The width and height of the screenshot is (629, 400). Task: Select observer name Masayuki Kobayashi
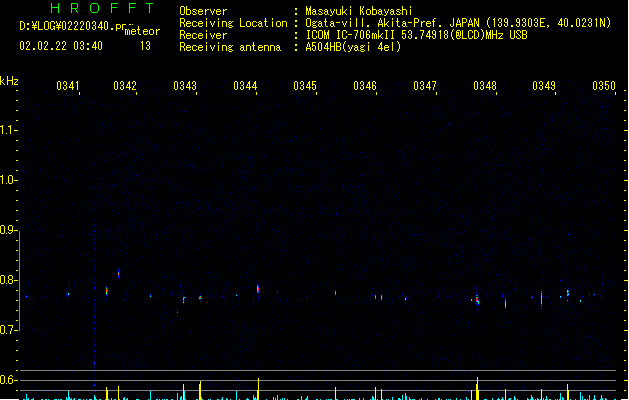coord(359,11)
